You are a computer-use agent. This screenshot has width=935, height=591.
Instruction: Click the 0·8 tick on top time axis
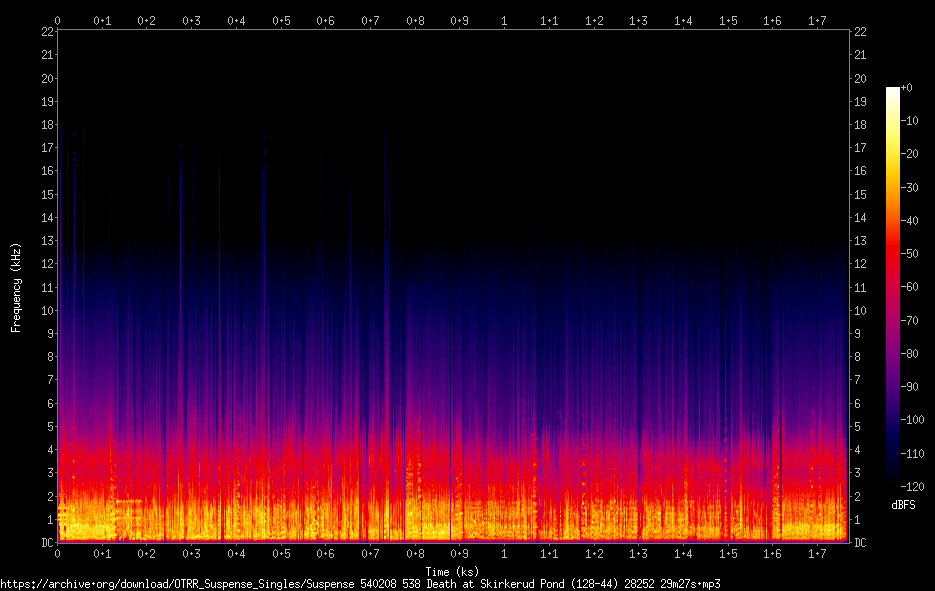(416, 21)
